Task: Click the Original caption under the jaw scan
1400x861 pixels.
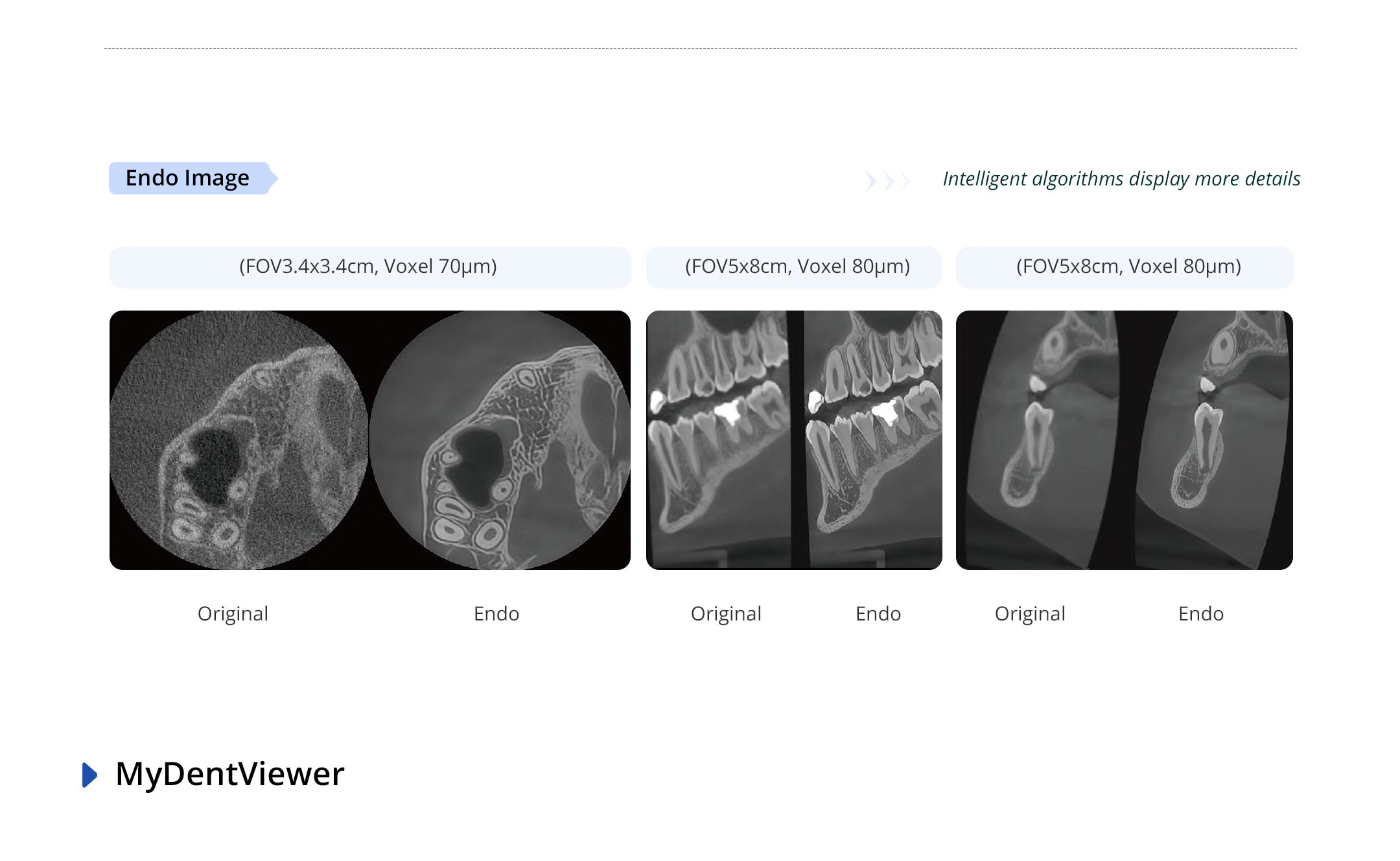Action: pos(726,614)
